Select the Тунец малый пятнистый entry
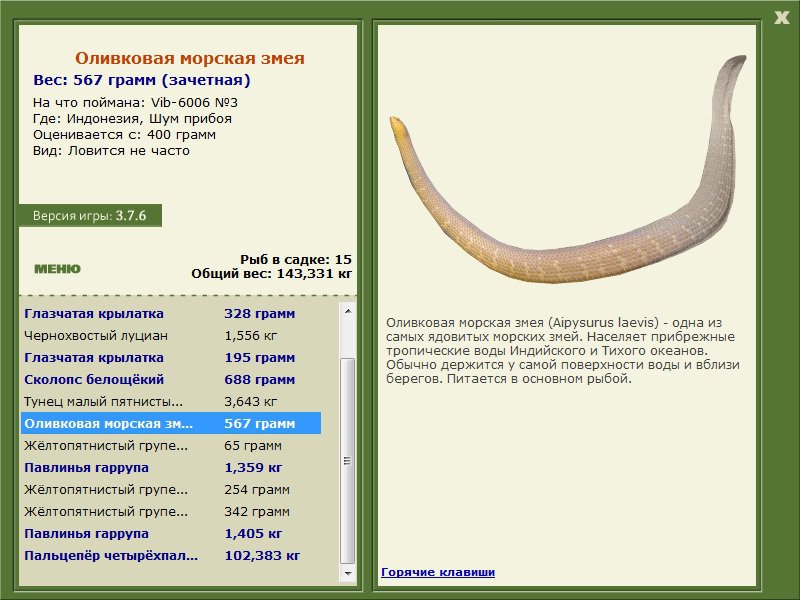 tap(171, 402)
